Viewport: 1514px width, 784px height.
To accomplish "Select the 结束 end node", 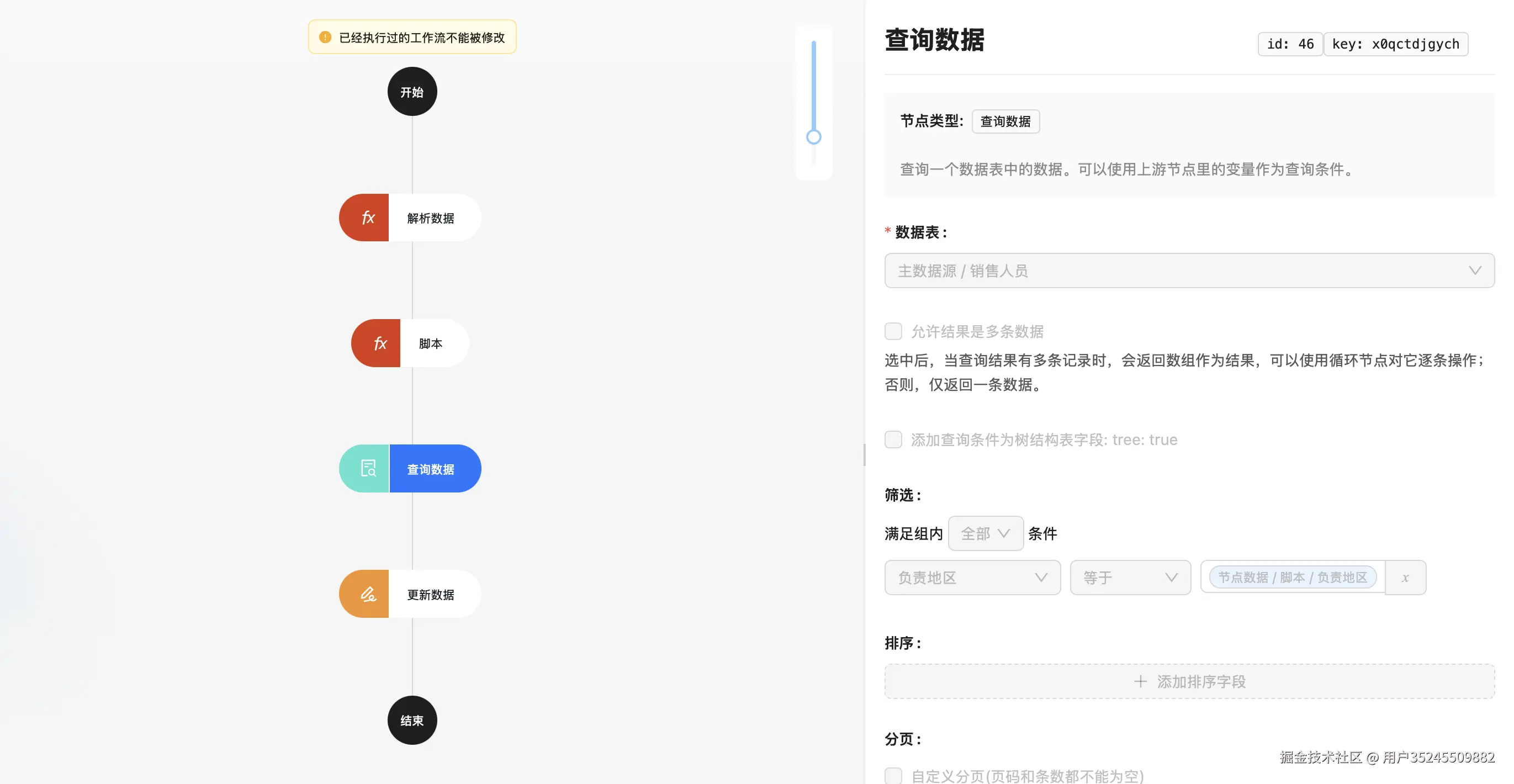I will 412,720.
